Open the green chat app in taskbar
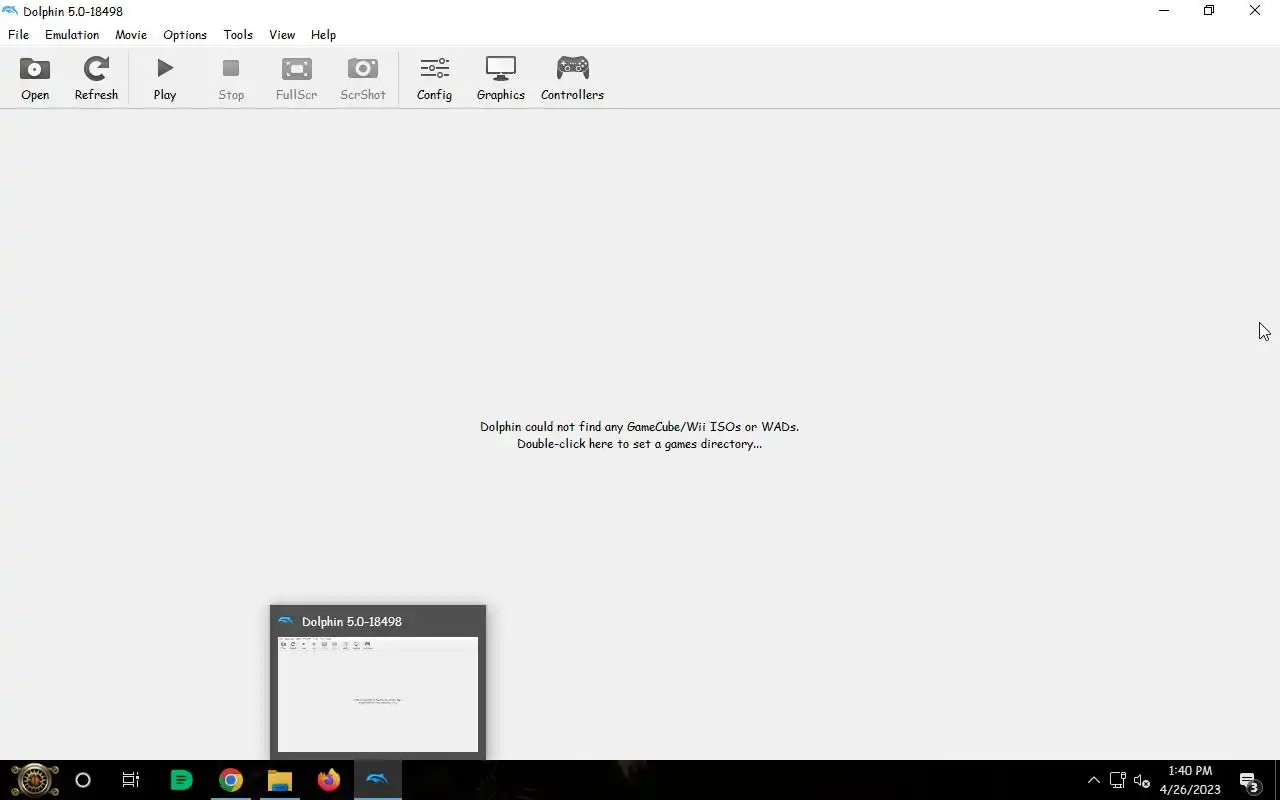 point(181,780)
